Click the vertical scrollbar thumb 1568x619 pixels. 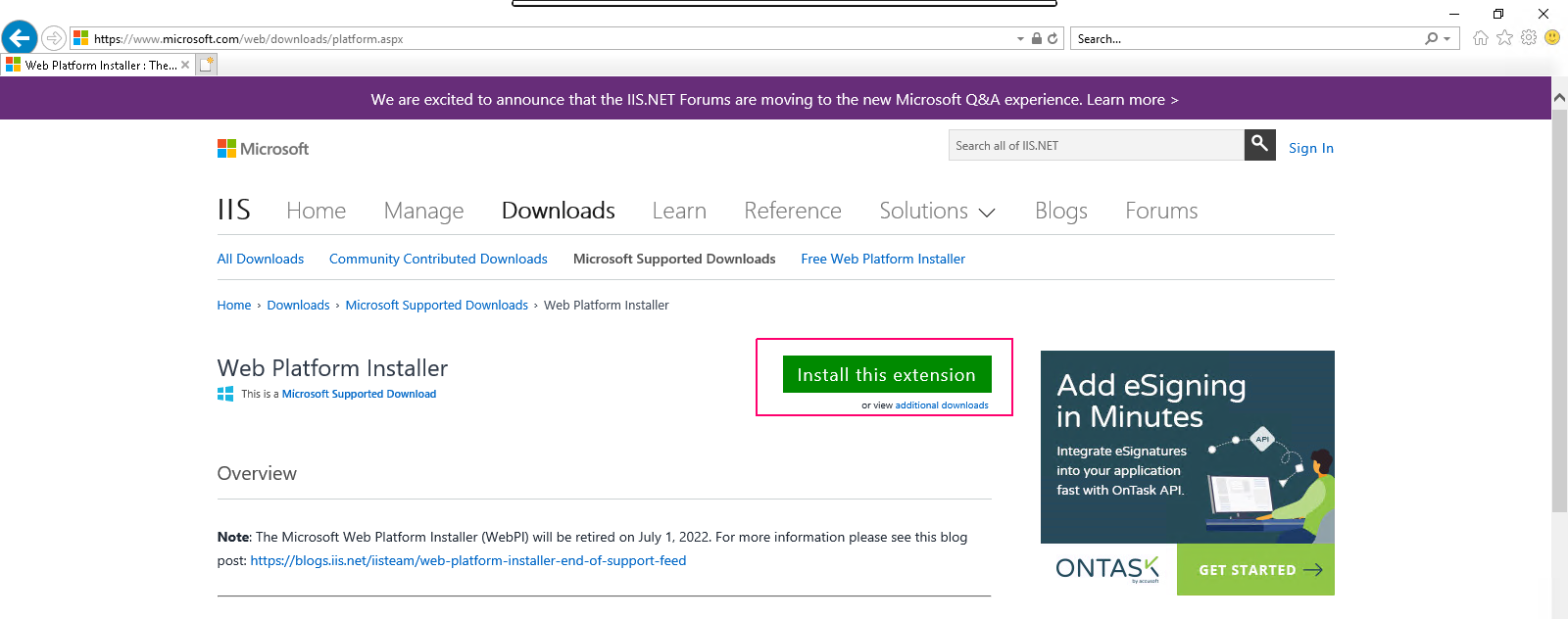pyautogui.click(x=1559, y=309)
